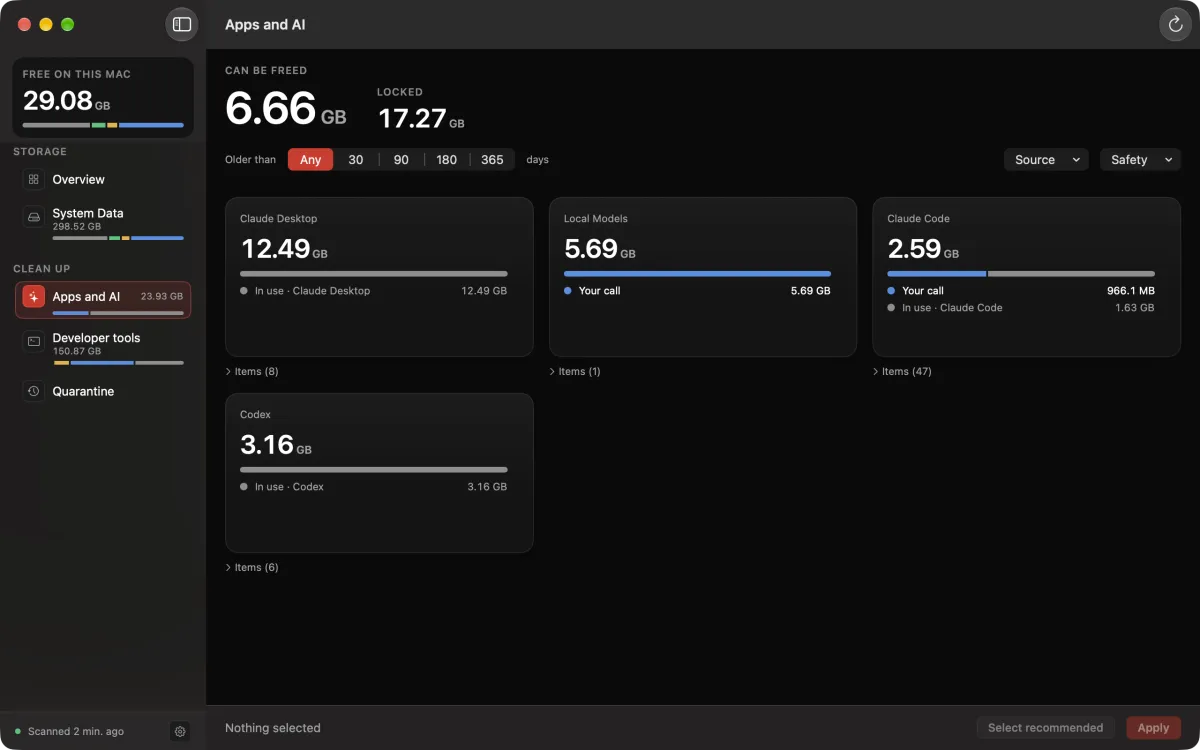This screenshot has width=1200, height=750.
Task: Open System Data in sidebar
Action: tap(103, 222)
